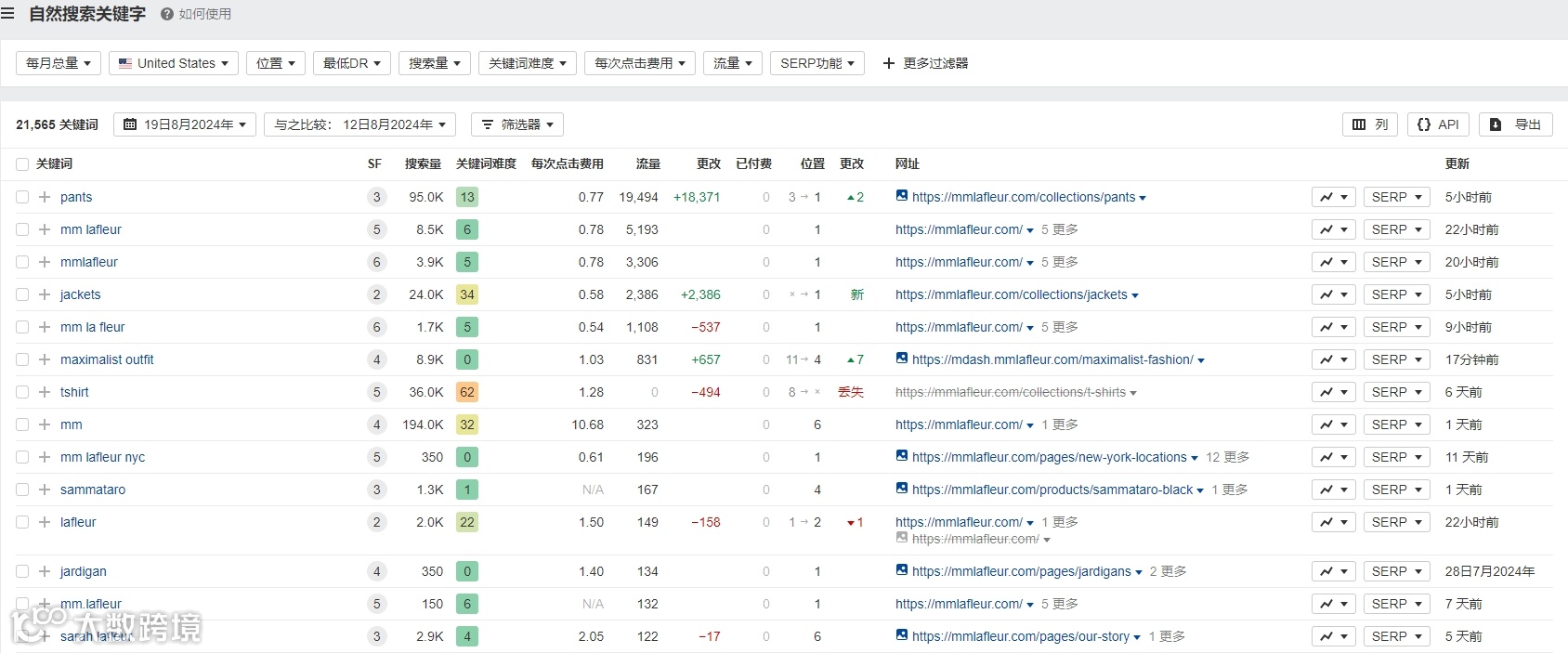This screenshot has width=1568, height=653.
Task: Click SF badge 3 on pants row
Action: click(x=376, y=197)
